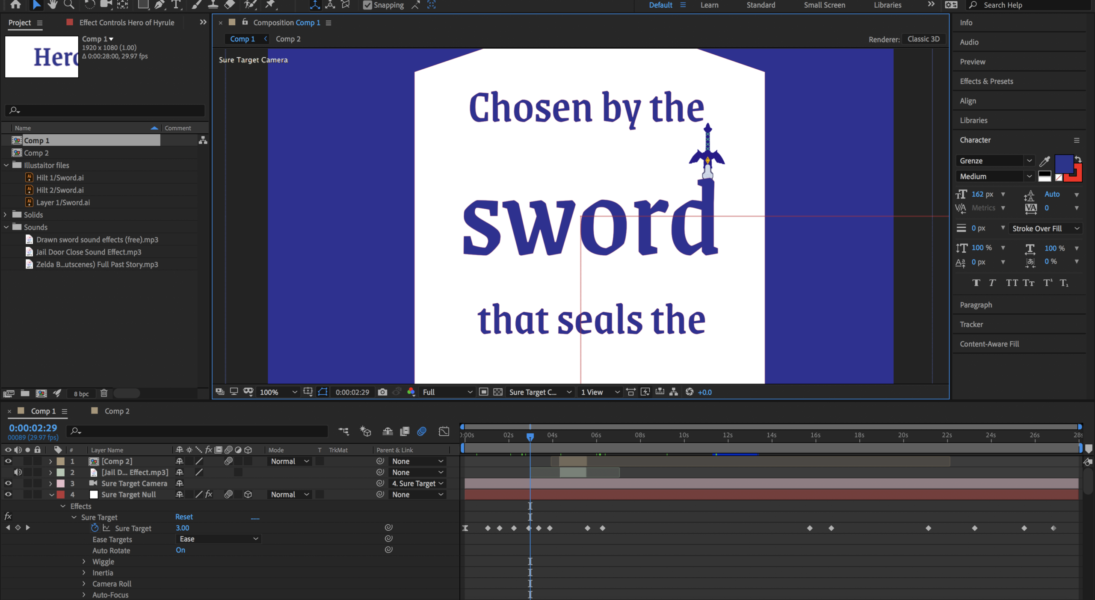Click the fill color swatch in Character panel

(x=1064, y=164)
